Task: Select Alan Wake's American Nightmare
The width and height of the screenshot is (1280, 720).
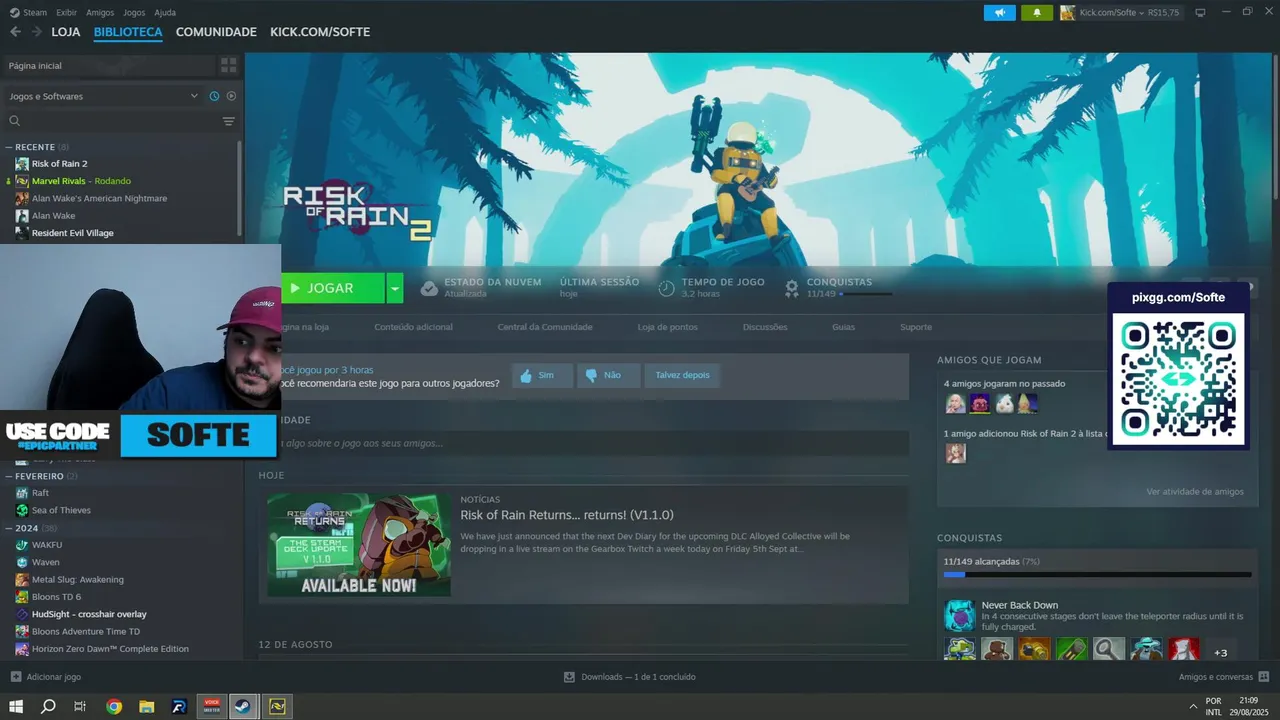Action: (x=99, y=198)
